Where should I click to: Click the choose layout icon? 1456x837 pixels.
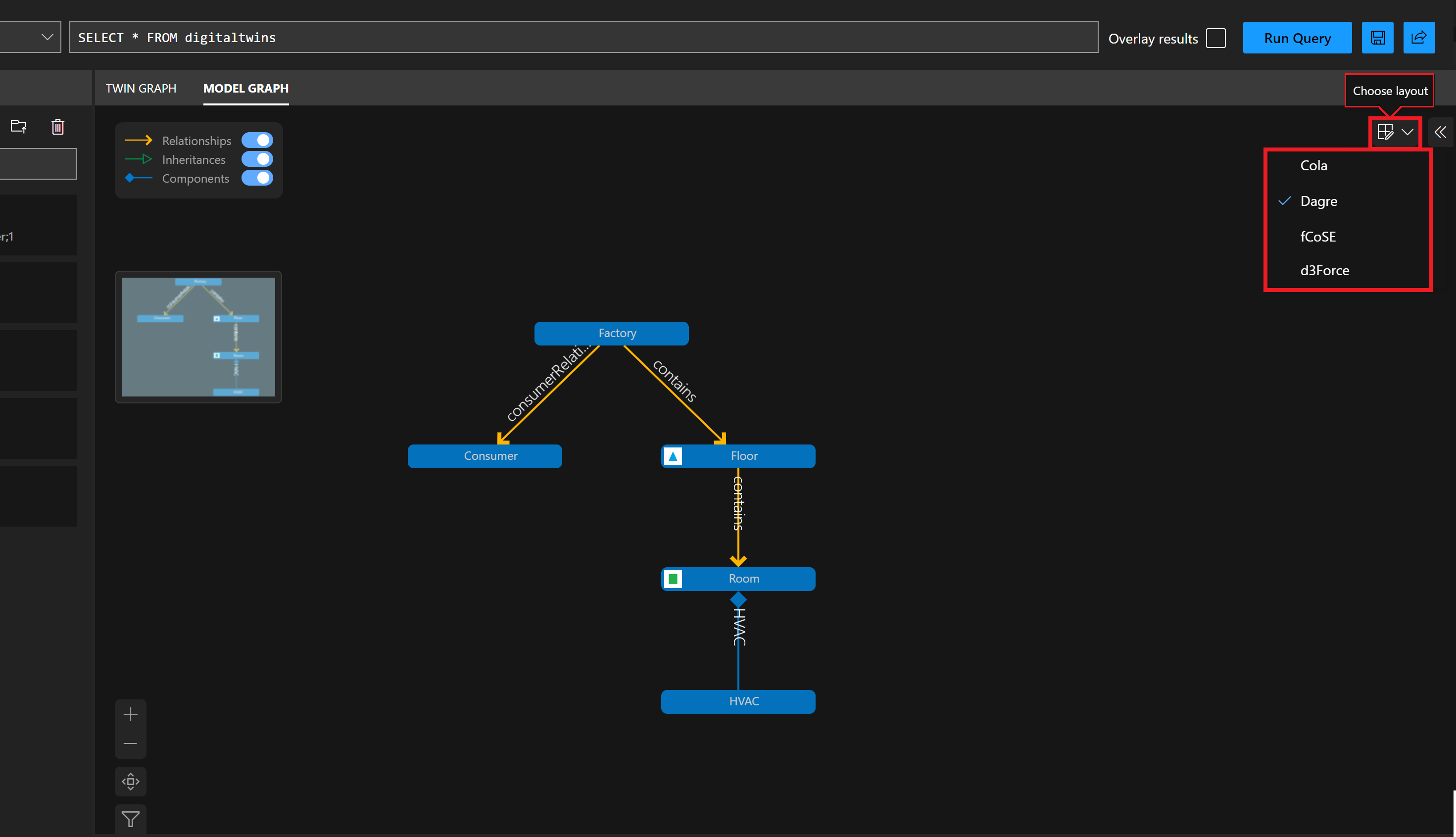[1385, 132]
